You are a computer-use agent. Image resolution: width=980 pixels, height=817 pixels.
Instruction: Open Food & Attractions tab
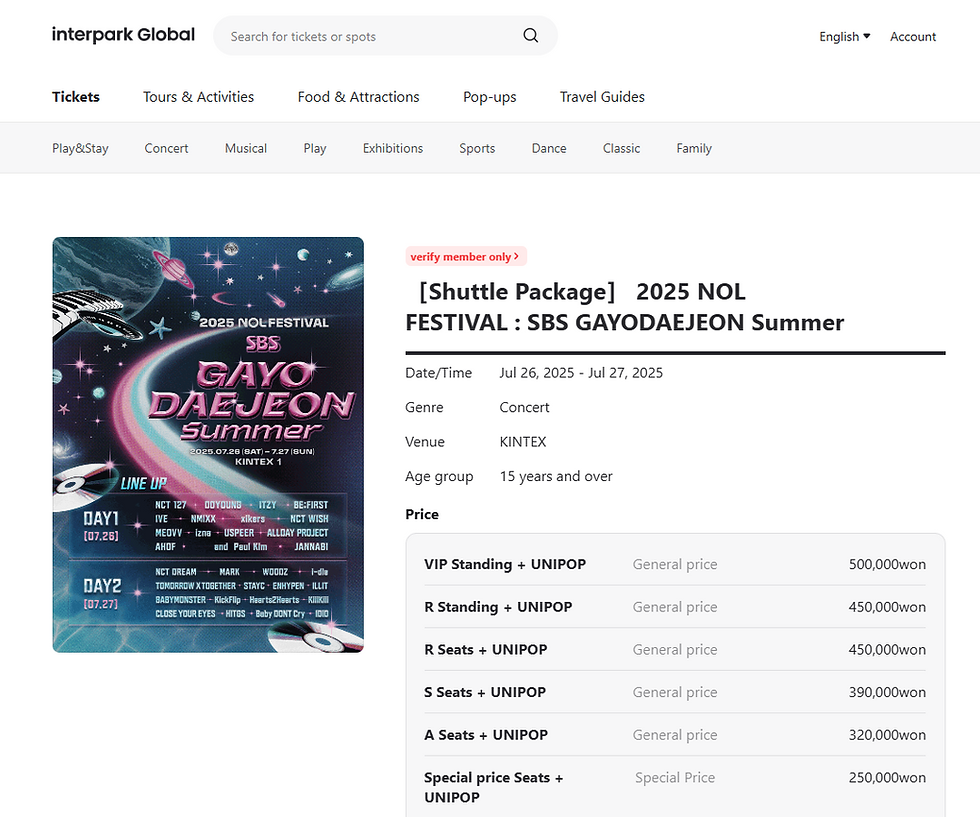click(x=358, y=97)
